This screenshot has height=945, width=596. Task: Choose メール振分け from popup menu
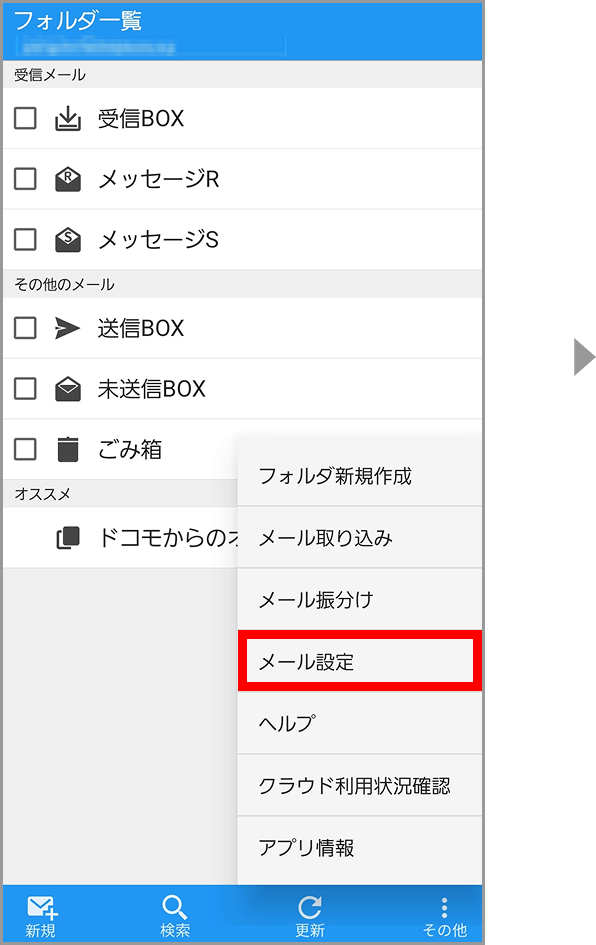pos(360,600)
